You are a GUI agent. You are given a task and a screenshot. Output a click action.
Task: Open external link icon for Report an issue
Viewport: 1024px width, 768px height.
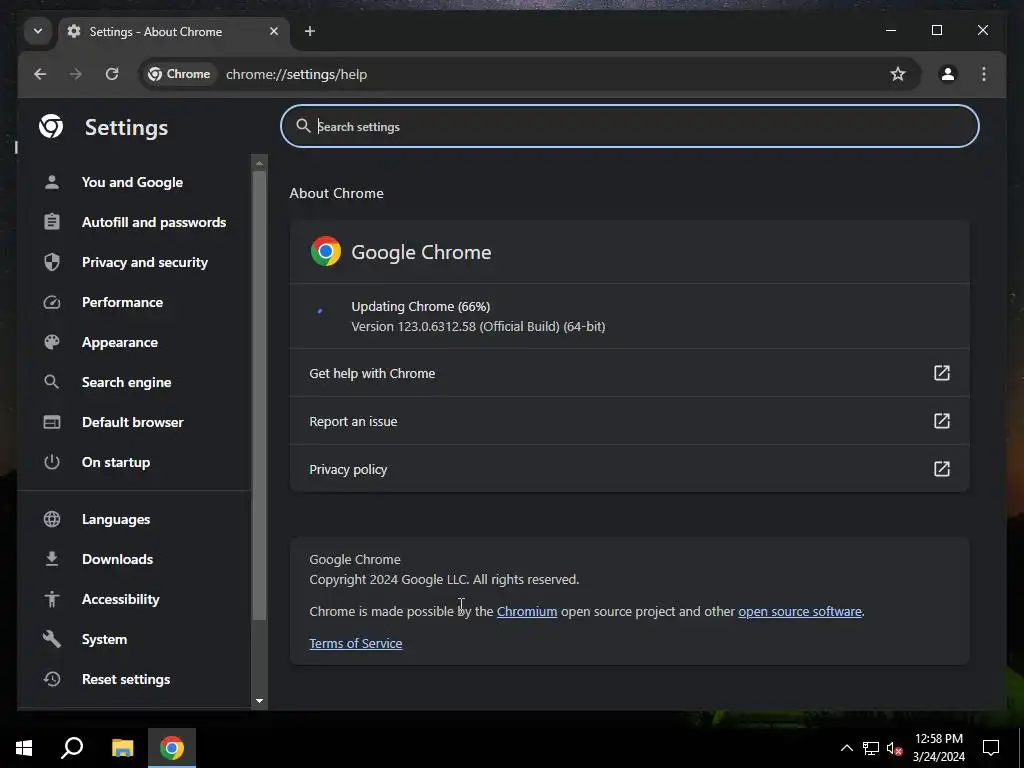[x=942, y=421]
